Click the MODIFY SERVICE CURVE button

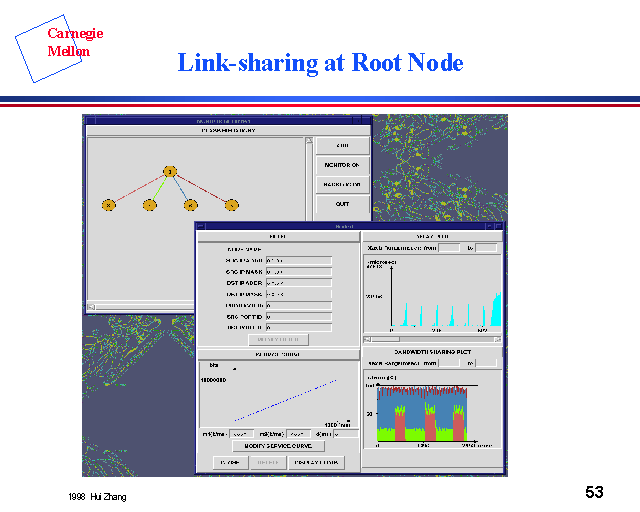click(x=277, y=446)
